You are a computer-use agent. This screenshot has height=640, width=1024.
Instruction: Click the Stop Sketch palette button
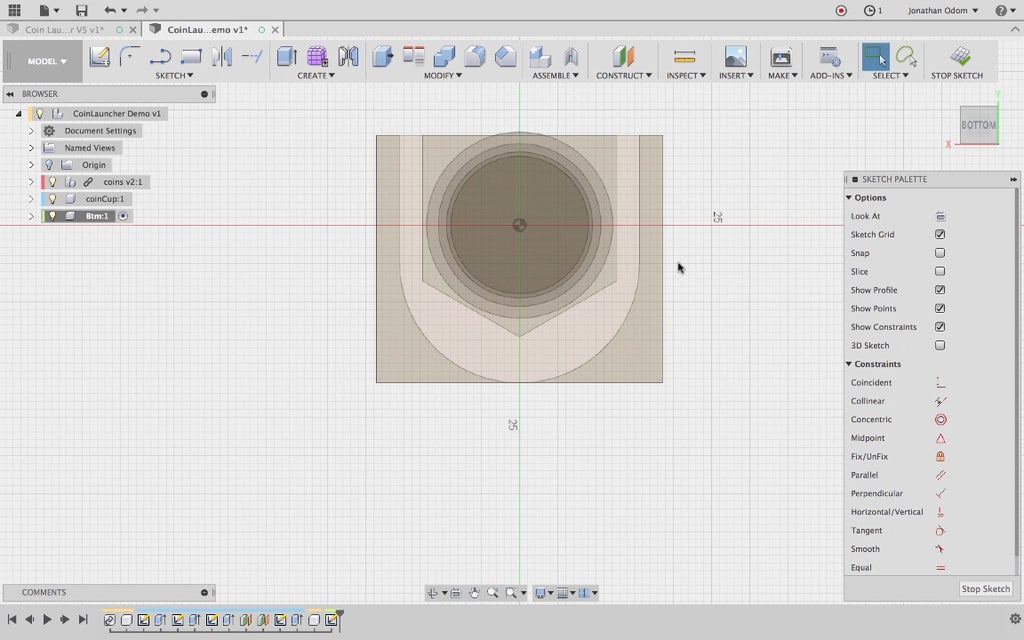coord(985,589)
